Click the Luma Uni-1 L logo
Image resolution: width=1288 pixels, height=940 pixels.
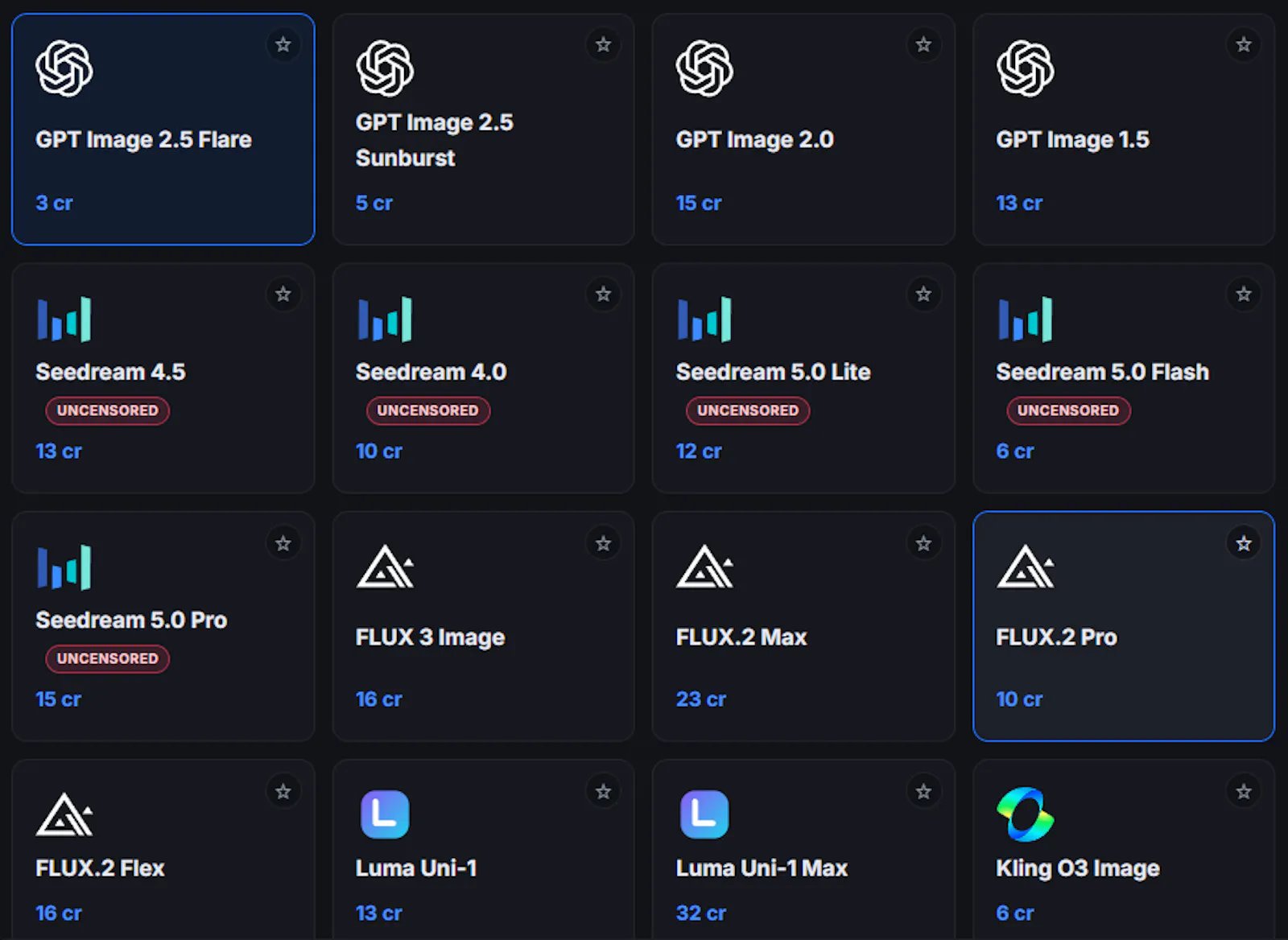click(x=385, y=814)
